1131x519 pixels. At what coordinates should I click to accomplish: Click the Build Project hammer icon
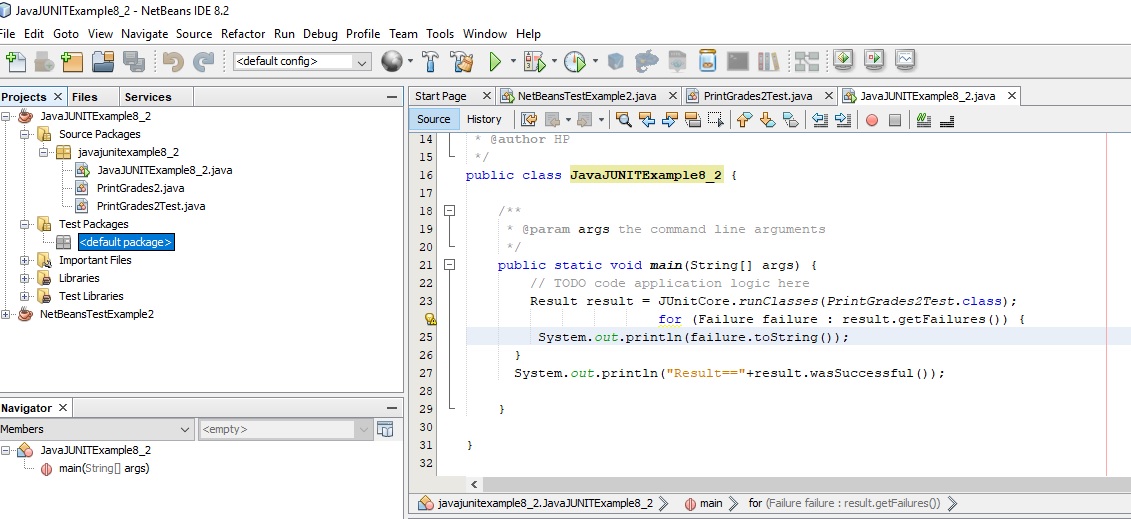[430, 61]
